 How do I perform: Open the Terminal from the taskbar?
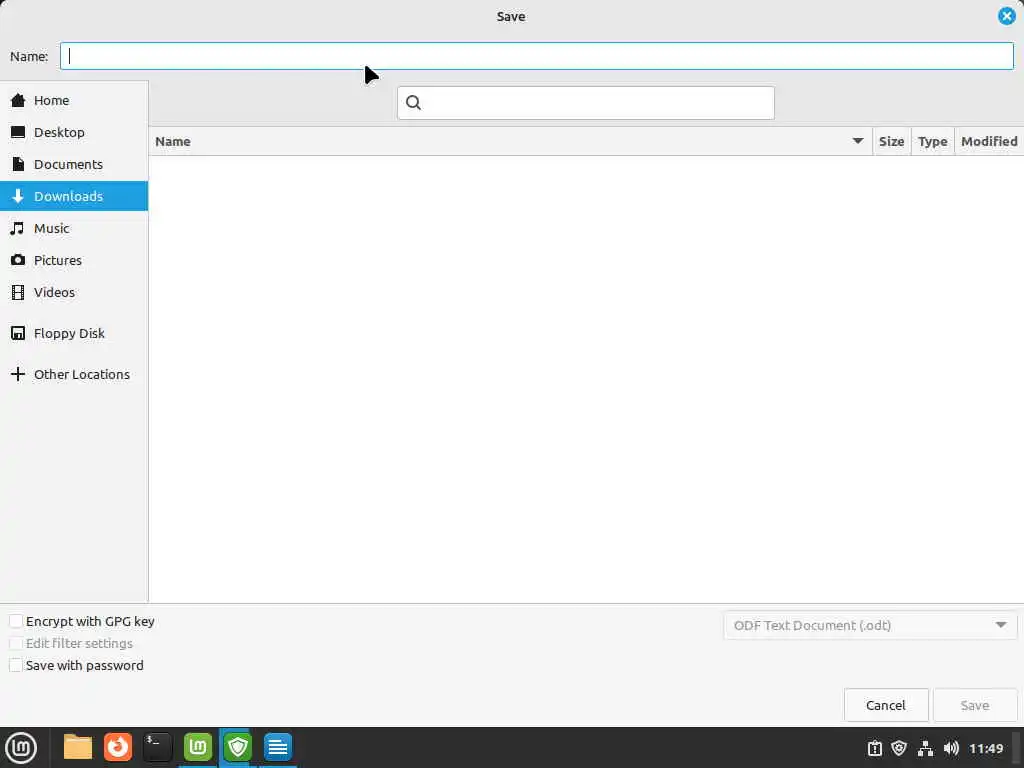157,747
